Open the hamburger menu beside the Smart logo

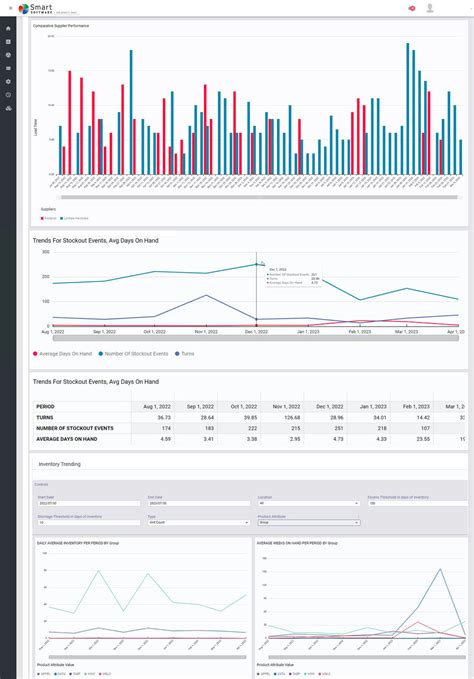pos(11,8)
